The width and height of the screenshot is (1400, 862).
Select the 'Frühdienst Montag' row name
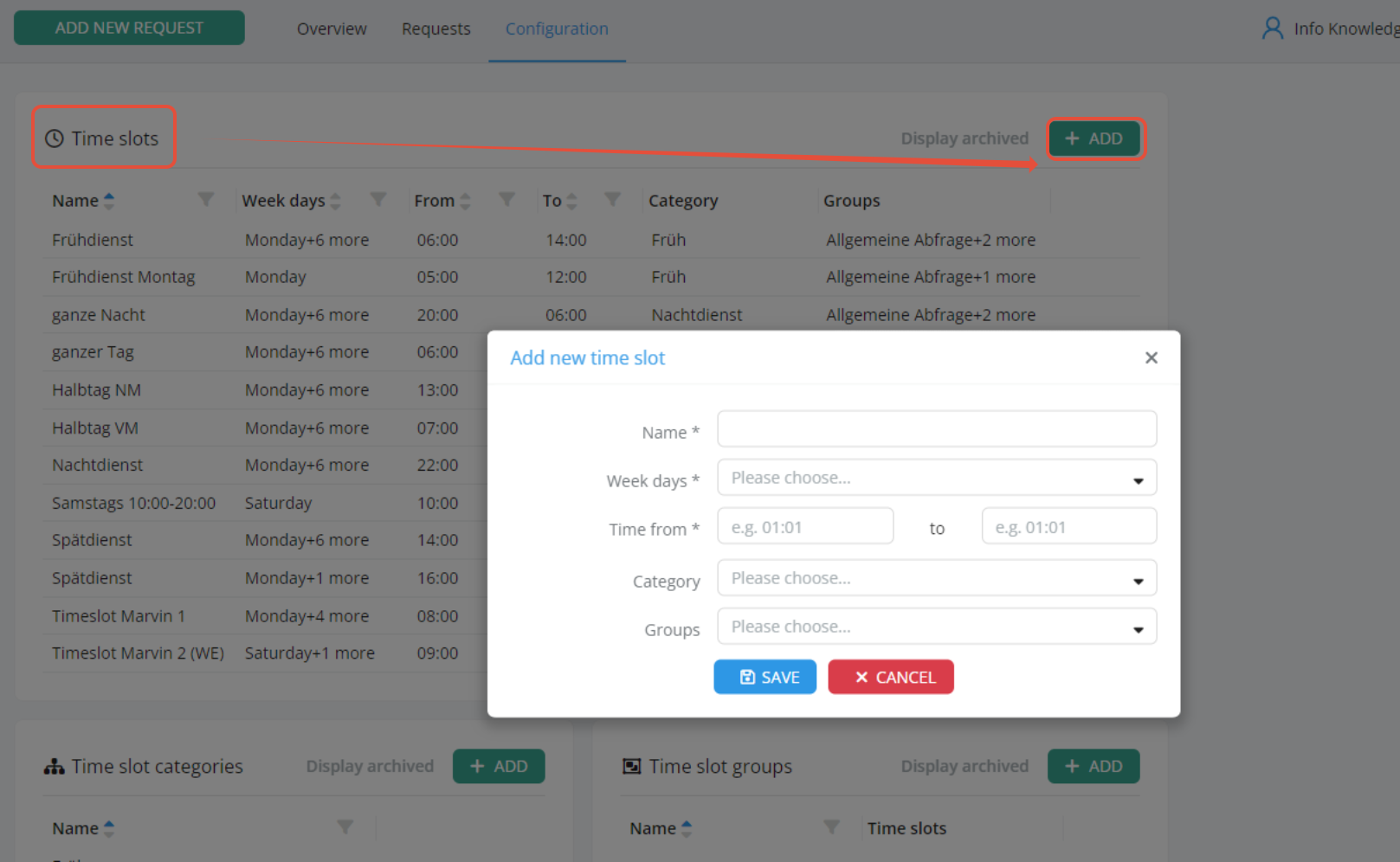pos(124,277)
